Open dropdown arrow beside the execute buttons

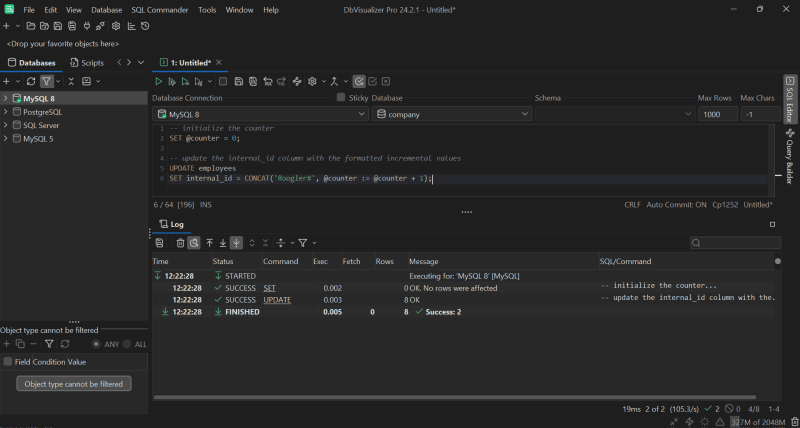point(210,81)
